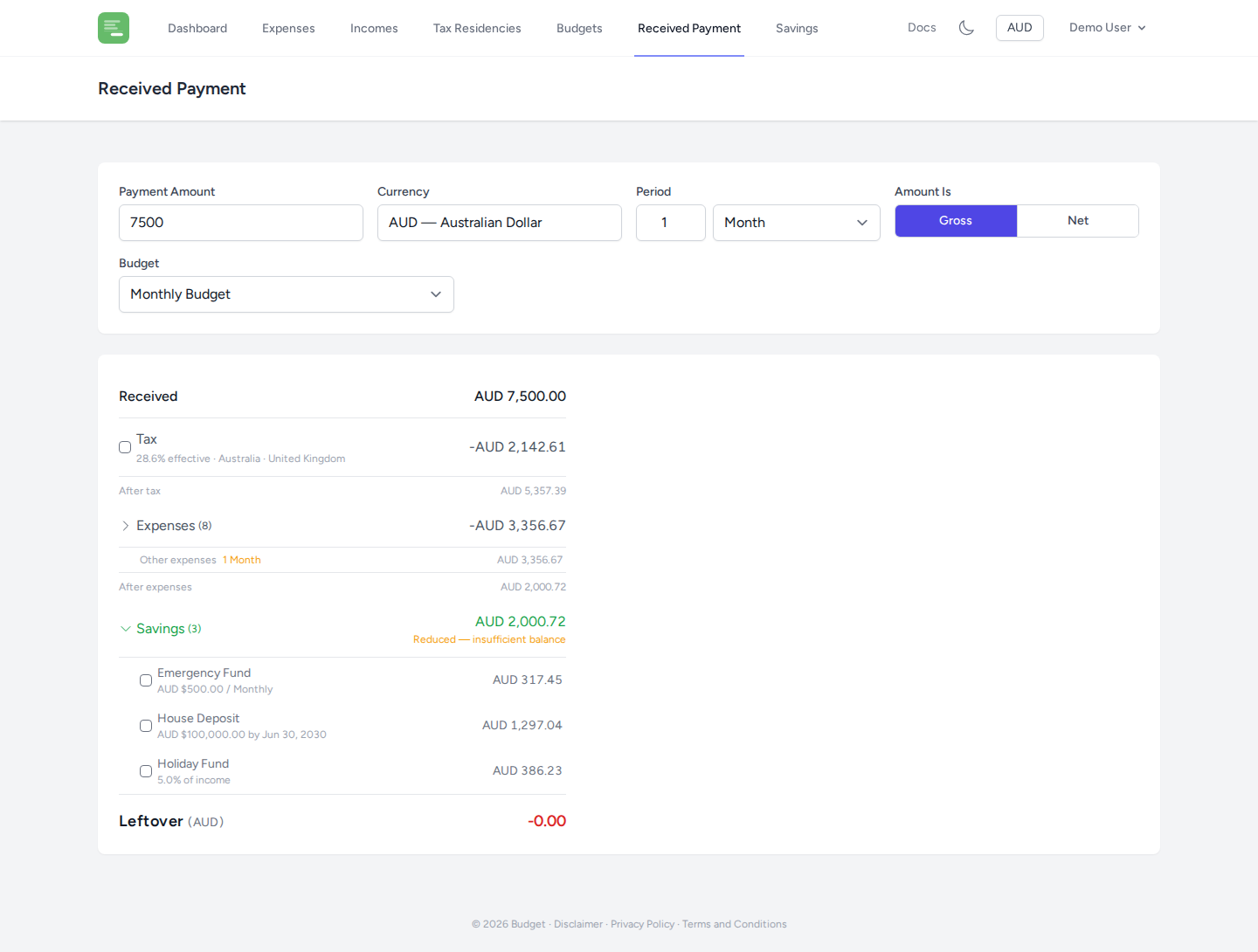Open the Disclaimer footer link

(578, 924)
